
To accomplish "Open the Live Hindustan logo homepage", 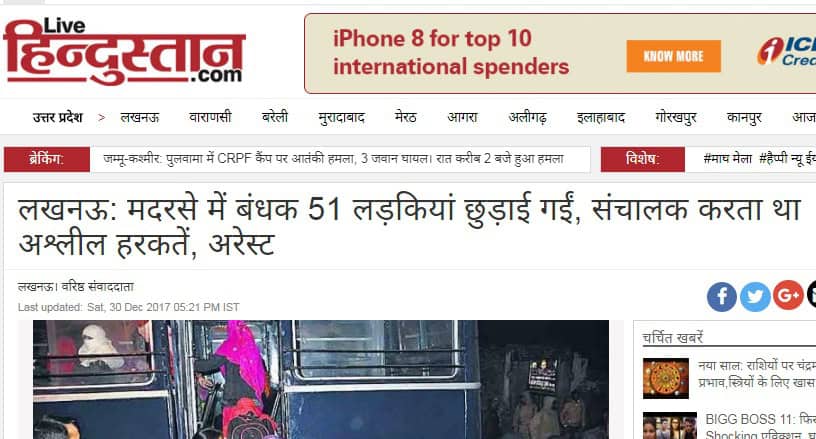I will 124,51.
